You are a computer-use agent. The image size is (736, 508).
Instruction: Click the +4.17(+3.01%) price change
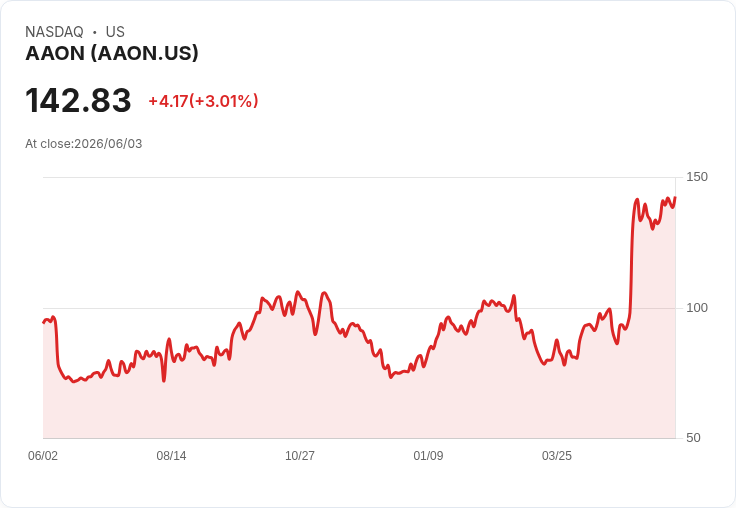[203, 101]
